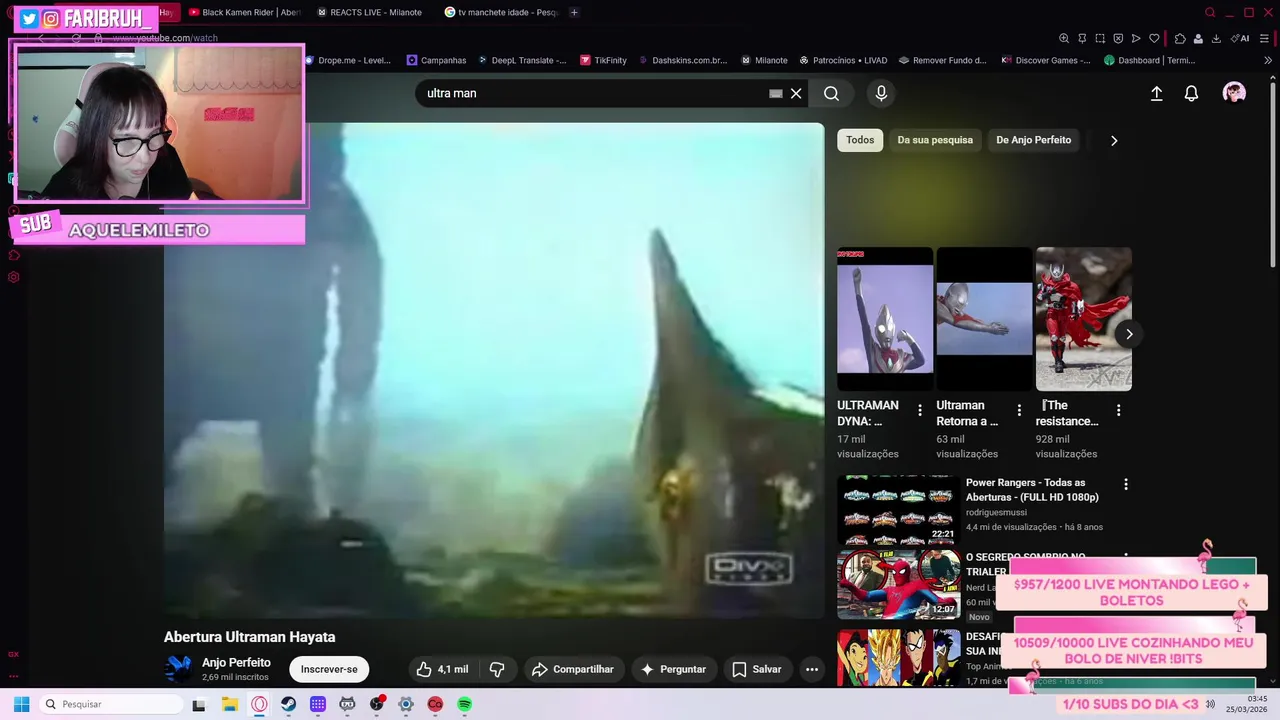
Task: Open the YouTube account avatar menu
Action: click(1234, 93)
